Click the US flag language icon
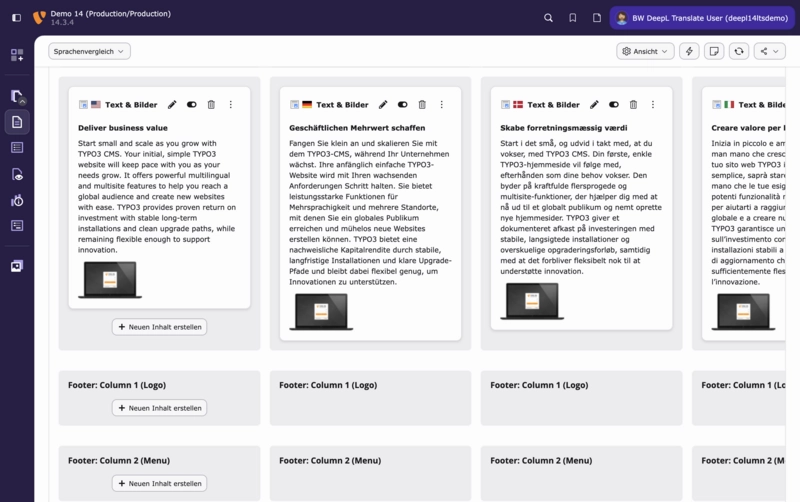This screenshot has width=800, height=502. coord(96,105)
